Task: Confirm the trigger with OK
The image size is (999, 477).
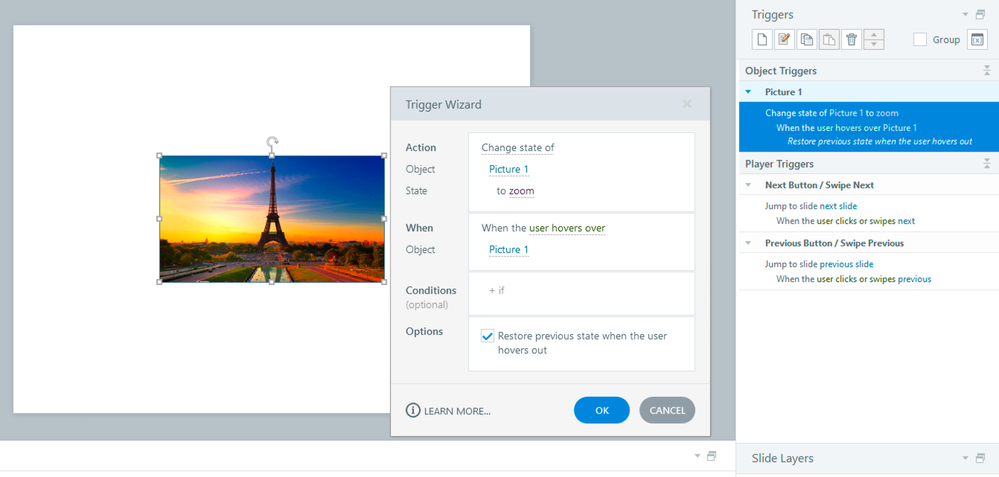Action: tap(601, 410)
